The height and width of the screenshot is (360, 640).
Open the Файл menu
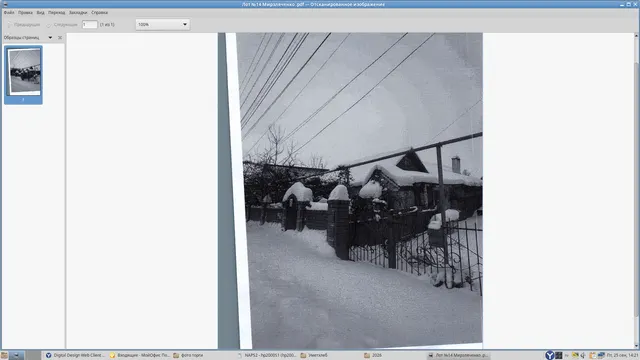click(9, 13)
